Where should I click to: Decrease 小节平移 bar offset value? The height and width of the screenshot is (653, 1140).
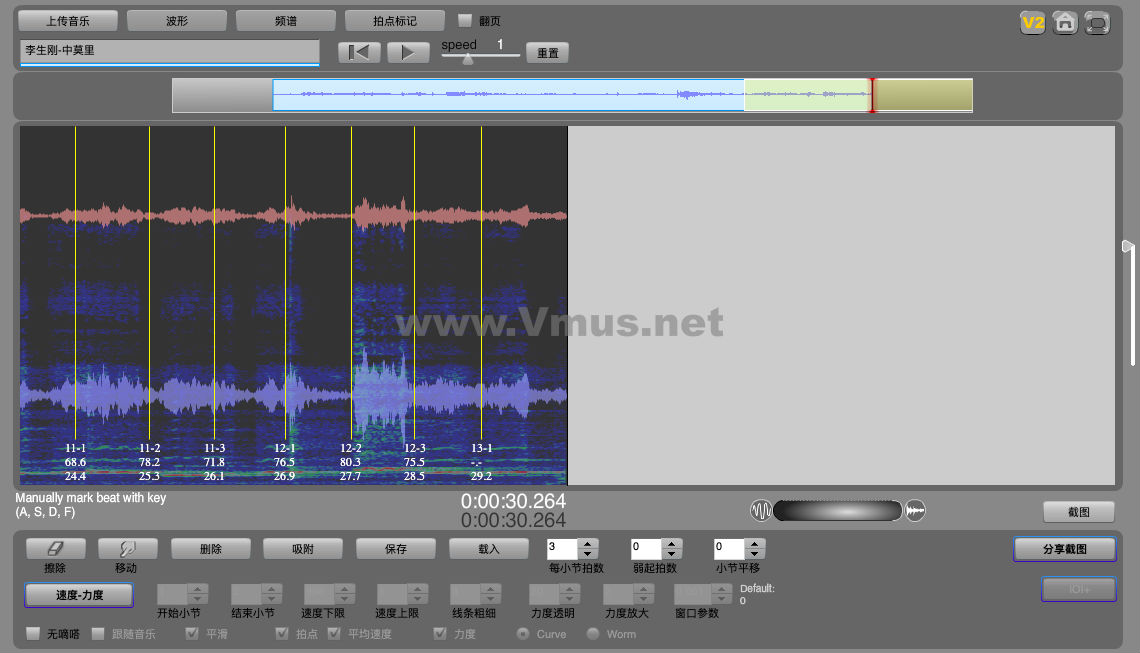coord(755,554)
